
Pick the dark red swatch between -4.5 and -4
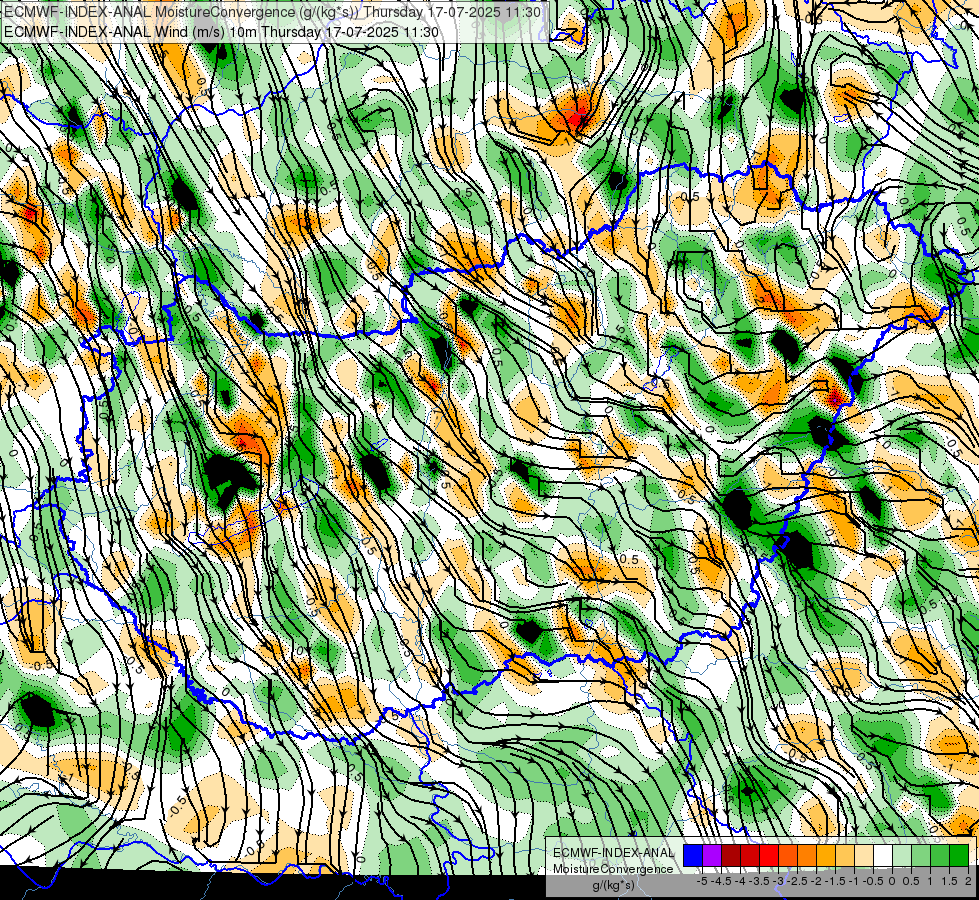[731, 856]
